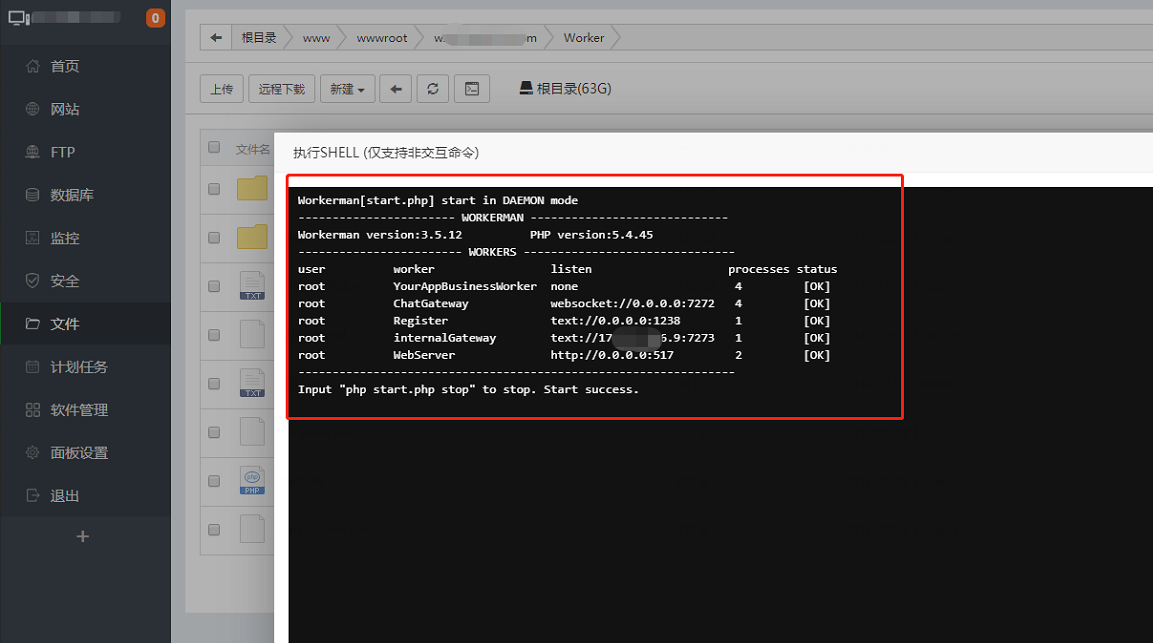This screenshot has width=1153, height=643.
Task: Click the notification badge showing 0
Action: (x=155, y=18)
